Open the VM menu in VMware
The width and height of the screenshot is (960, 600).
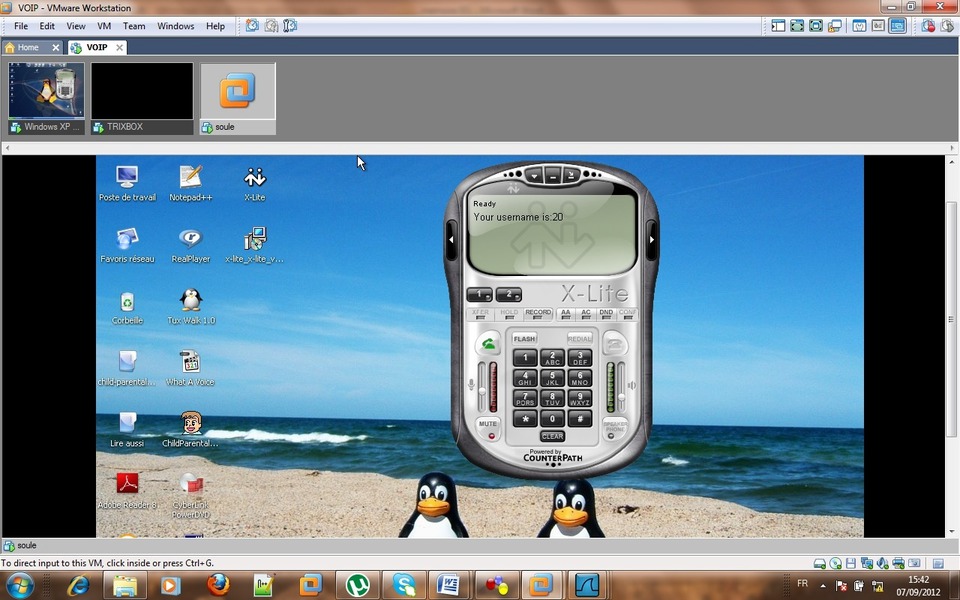[x=104, y=26]
